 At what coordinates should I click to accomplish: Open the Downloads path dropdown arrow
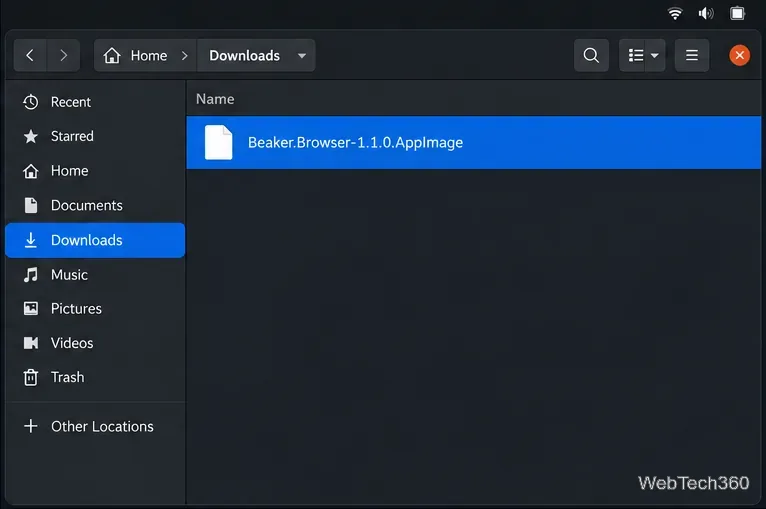(x=302, y=56)
